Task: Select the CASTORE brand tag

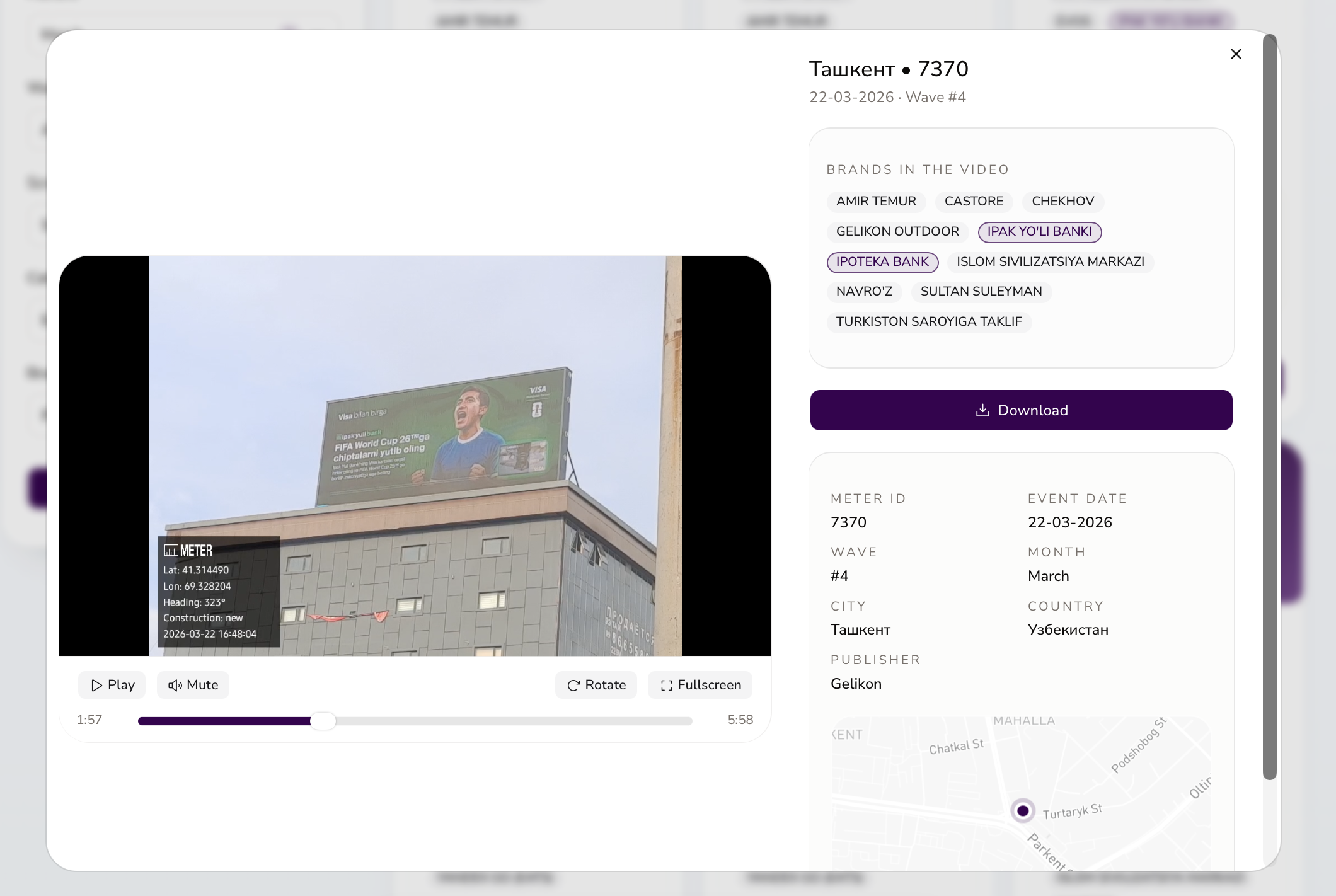Action: tap(974, 201)
